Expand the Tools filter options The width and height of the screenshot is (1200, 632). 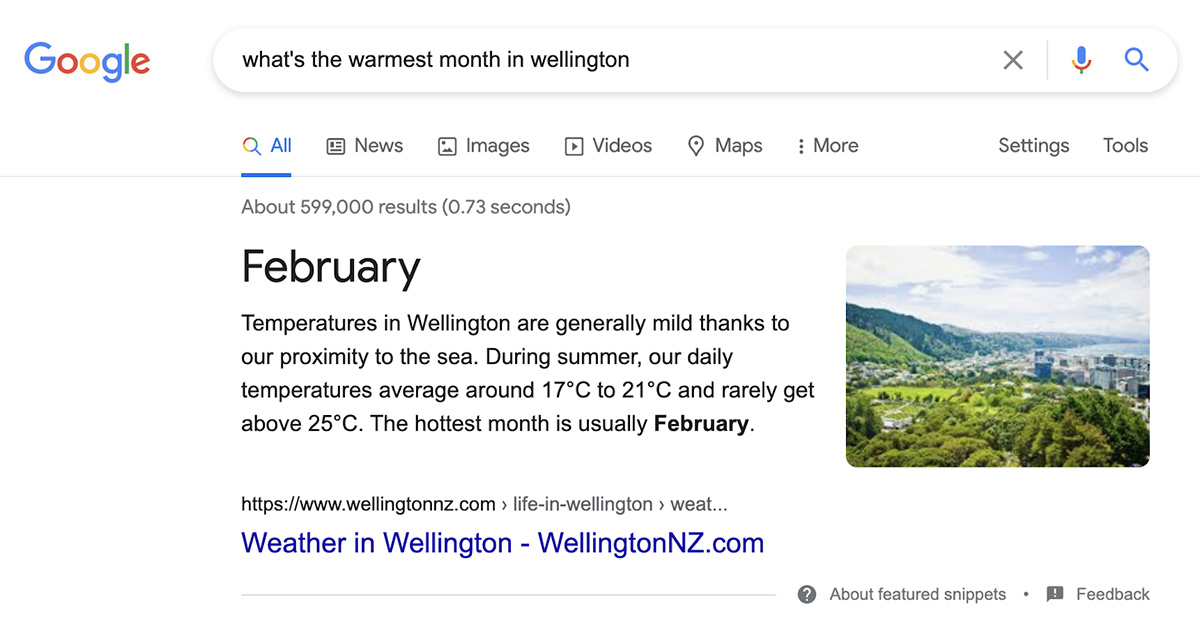tap(1125, 146)
